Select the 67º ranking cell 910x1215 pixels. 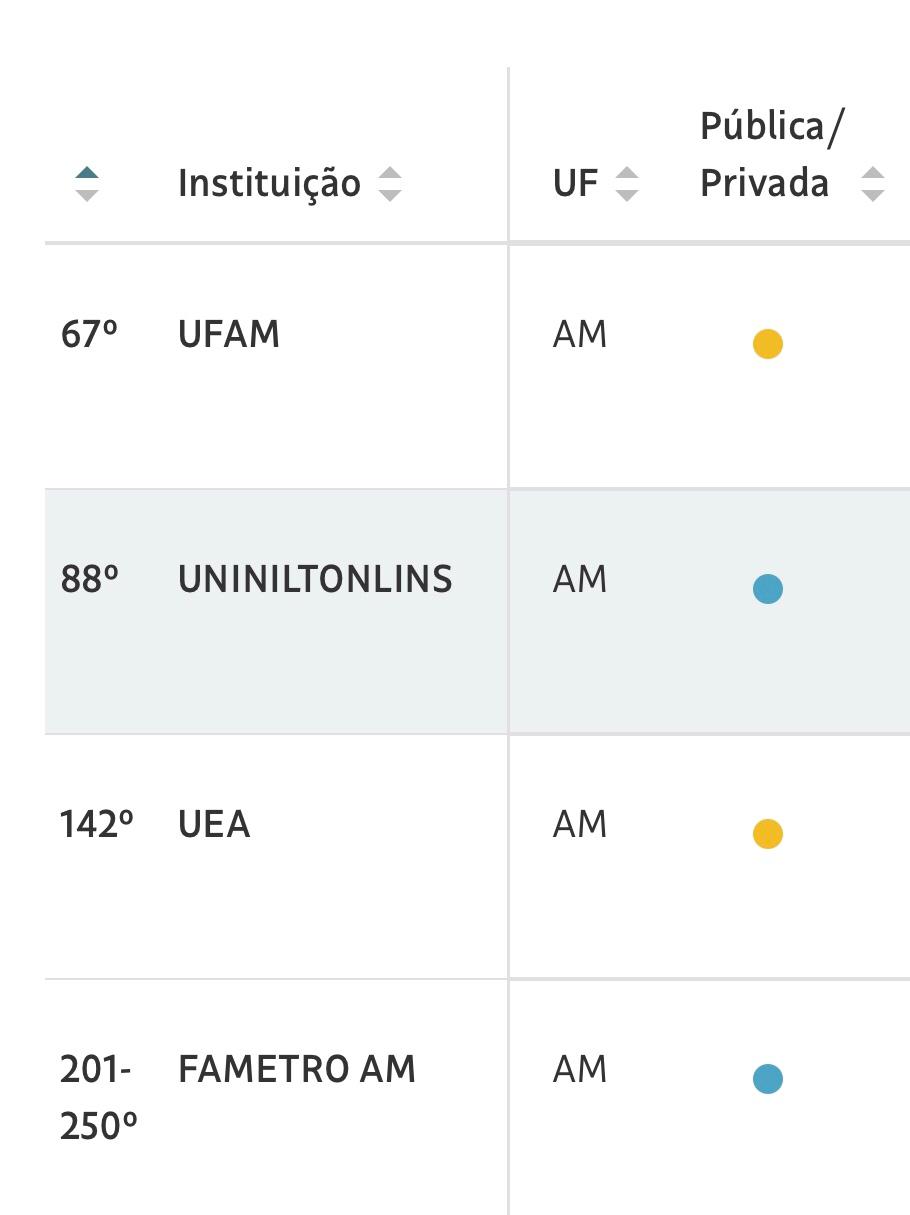click(89, 335)
